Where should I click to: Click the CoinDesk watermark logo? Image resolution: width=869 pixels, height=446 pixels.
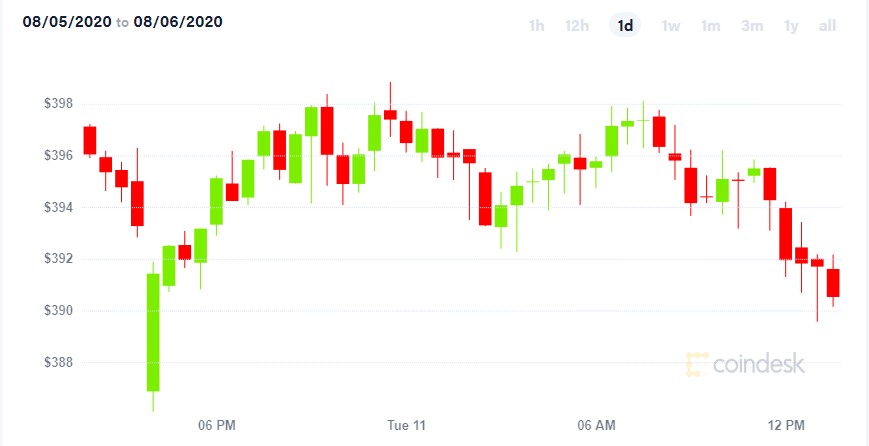(745, 364)
